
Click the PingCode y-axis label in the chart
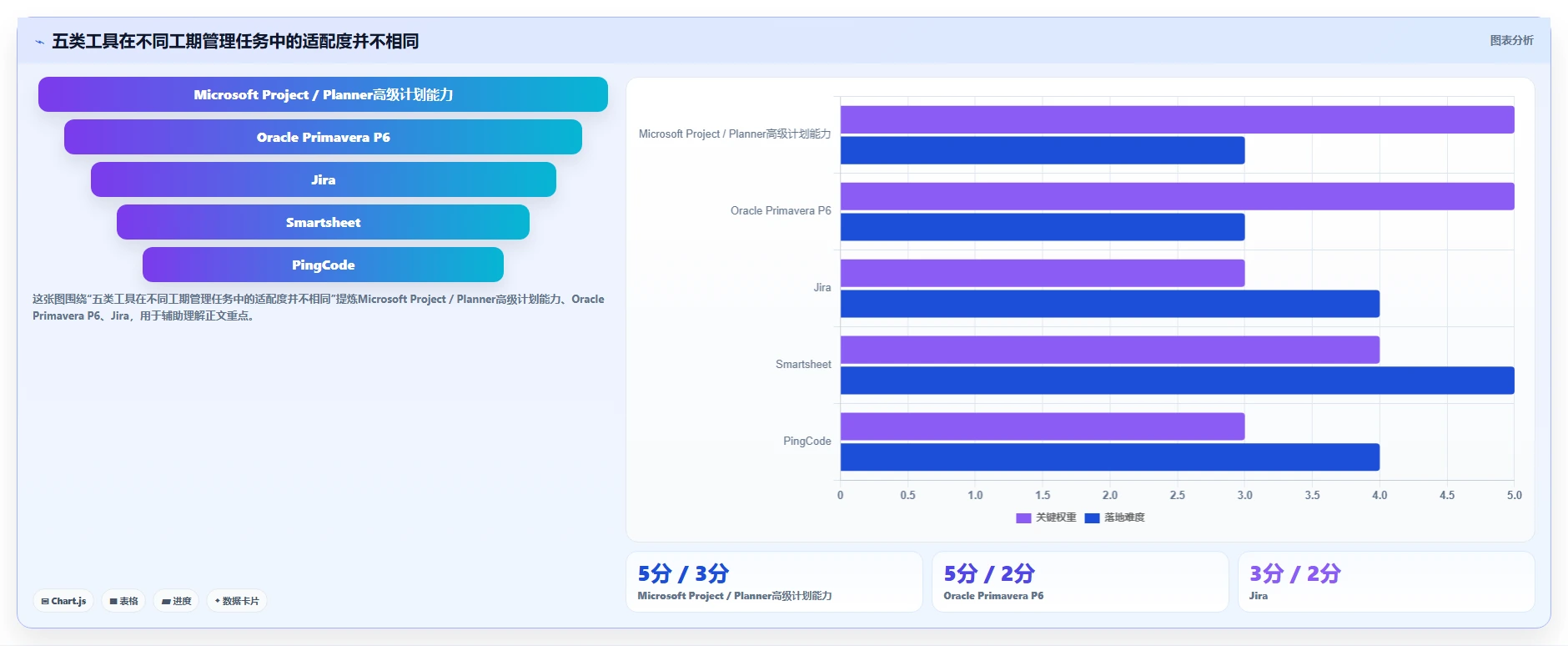[807, 441]
